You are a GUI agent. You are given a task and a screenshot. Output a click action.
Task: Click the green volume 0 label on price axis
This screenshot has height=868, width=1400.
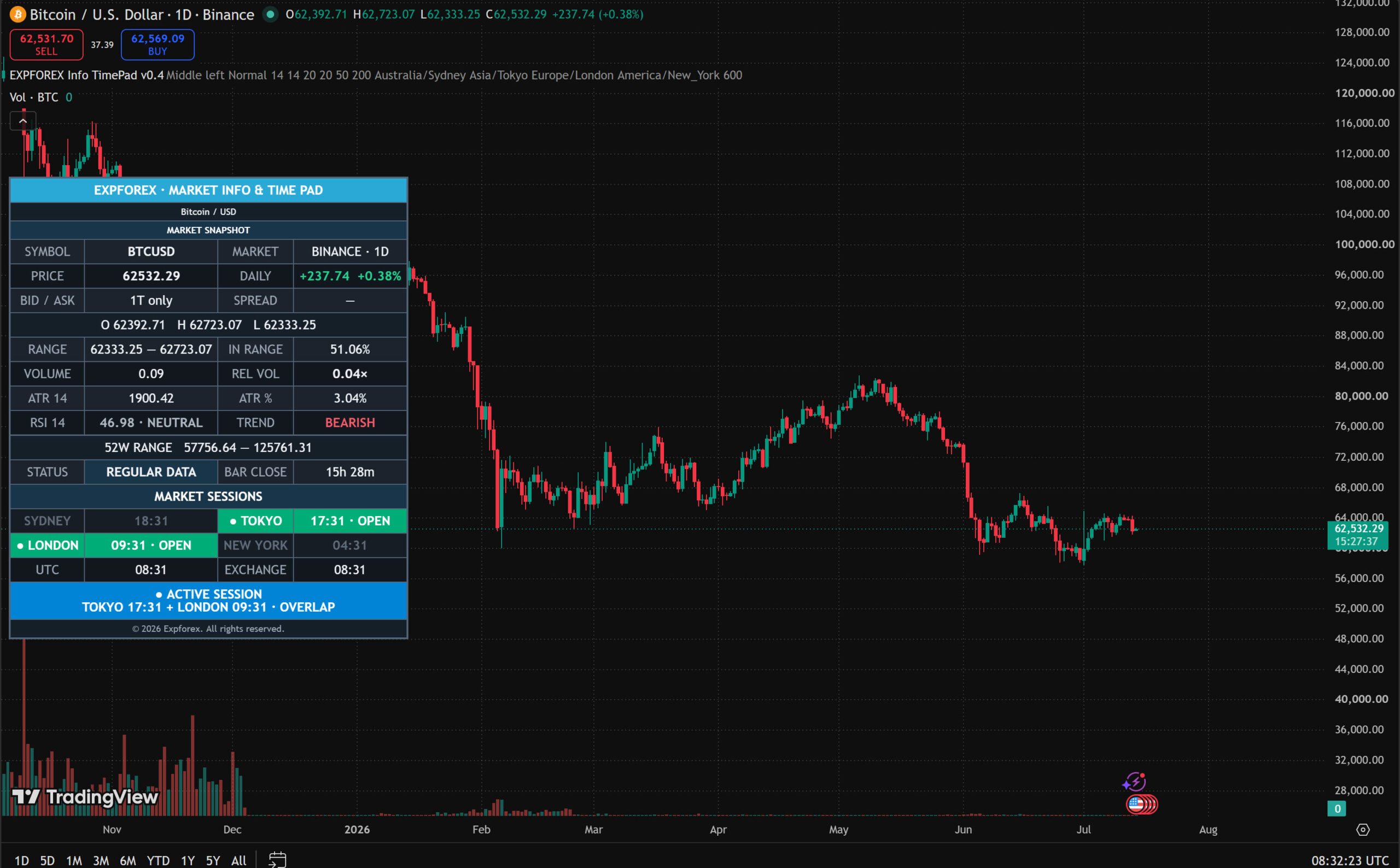1337,808
